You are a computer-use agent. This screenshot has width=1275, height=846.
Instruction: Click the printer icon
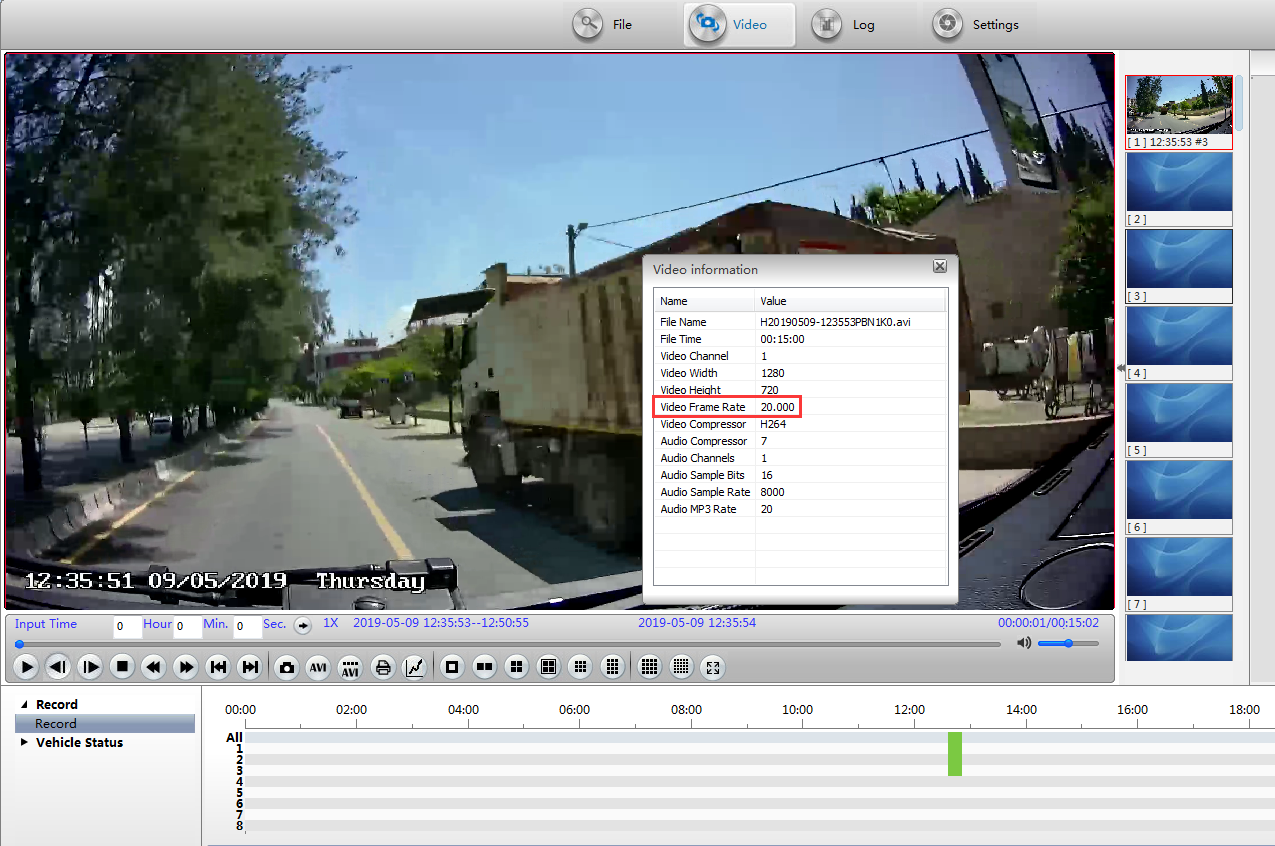pos(382,667)
